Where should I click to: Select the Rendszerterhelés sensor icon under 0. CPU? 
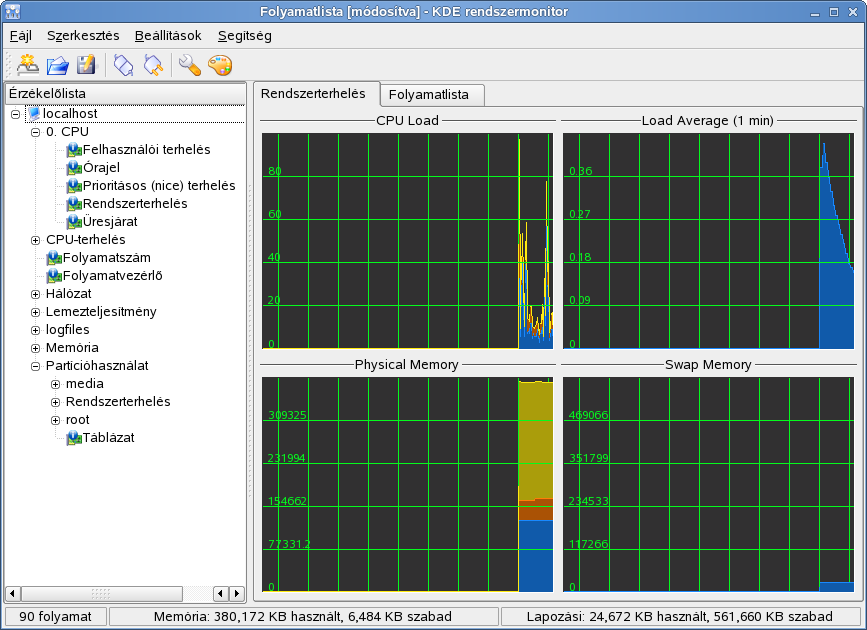tap(74, 204)
